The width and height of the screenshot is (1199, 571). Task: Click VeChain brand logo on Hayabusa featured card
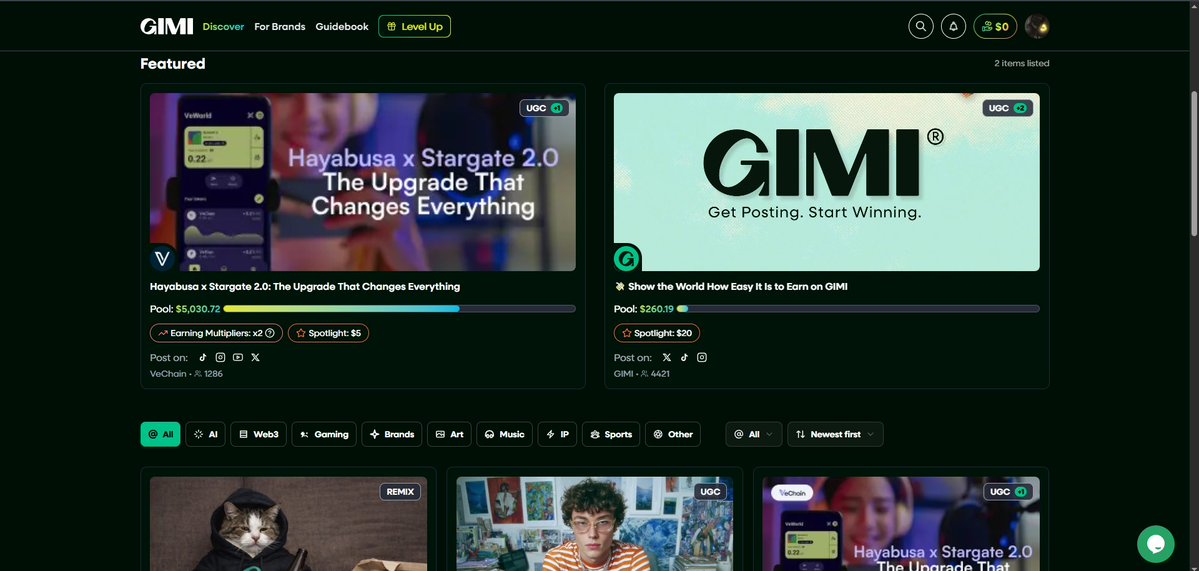(162, 258)
